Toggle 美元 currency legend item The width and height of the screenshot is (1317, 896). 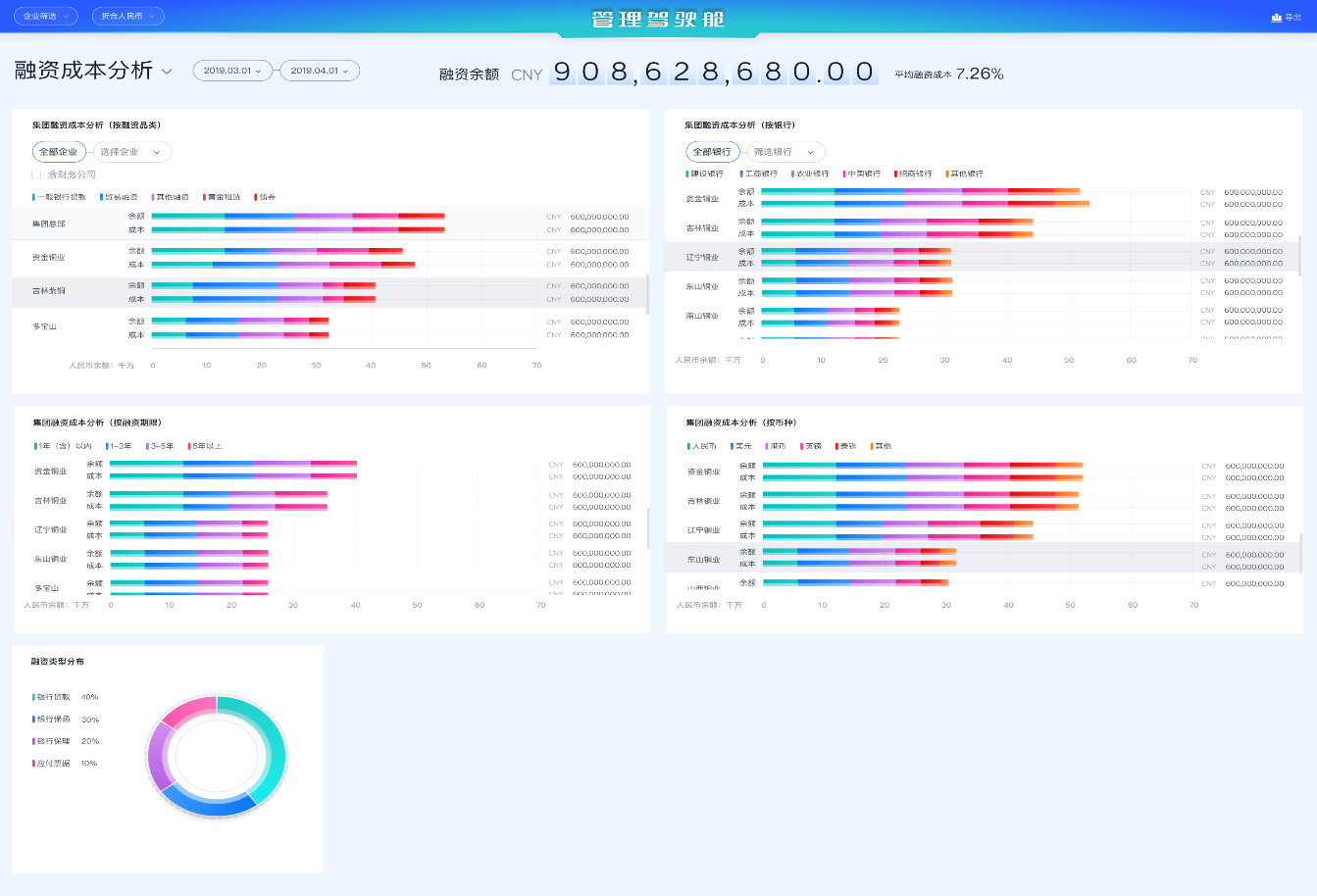[741, 446]
